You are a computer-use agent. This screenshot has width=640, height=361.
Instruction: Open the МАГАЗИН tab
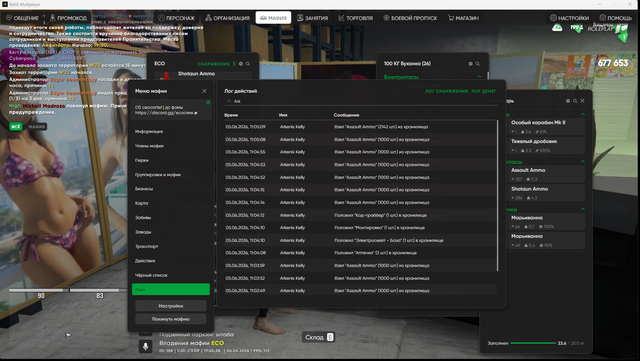point(463,18)
